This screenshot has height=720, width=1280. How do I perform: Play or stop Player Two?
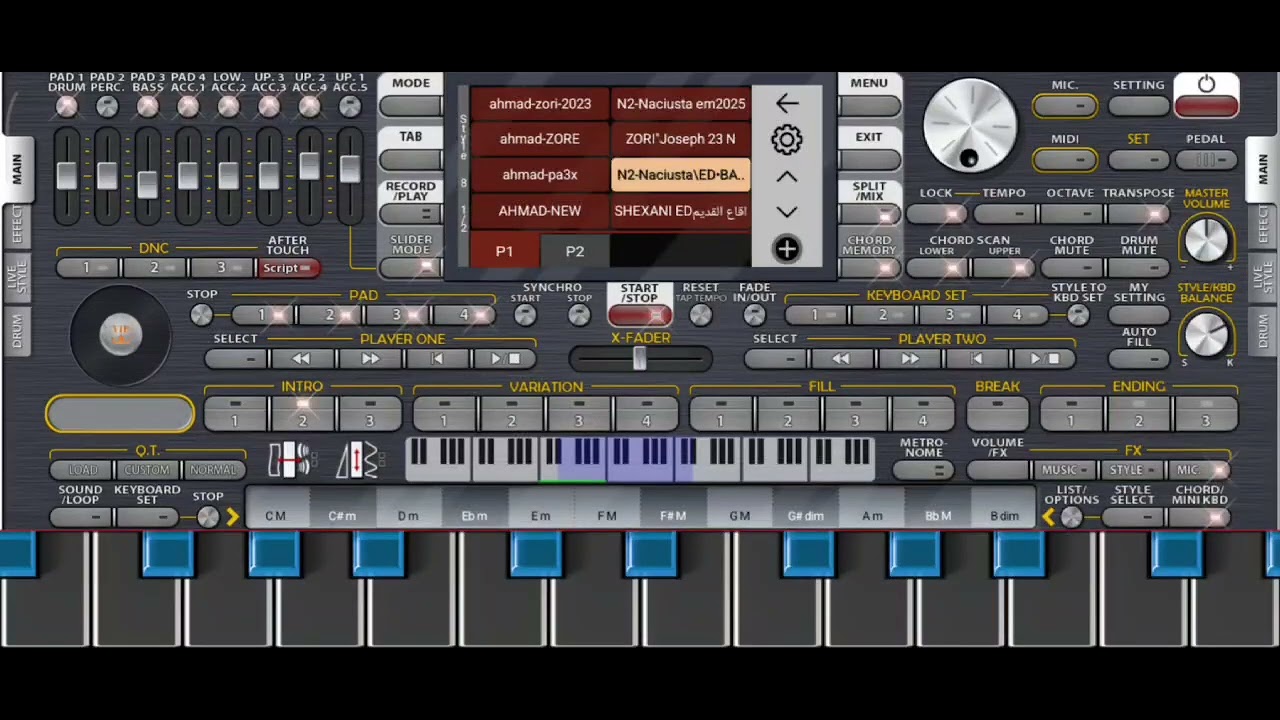point(1043,359)
